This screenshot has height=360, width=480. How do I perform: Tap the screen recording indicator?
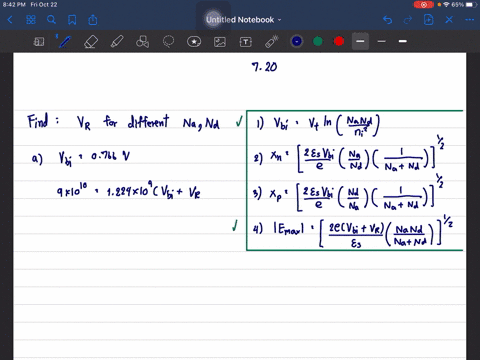[424, 5]
